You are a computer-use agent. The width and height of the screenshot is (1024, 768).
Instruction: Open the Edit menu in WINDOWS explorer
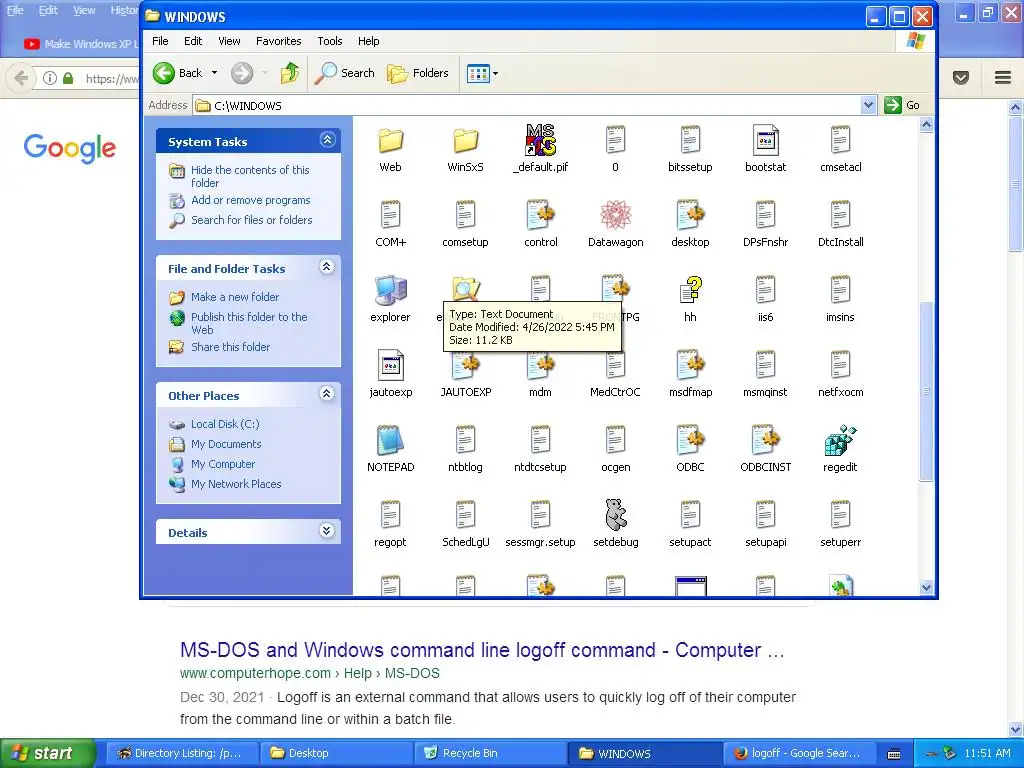coord(193,41)
